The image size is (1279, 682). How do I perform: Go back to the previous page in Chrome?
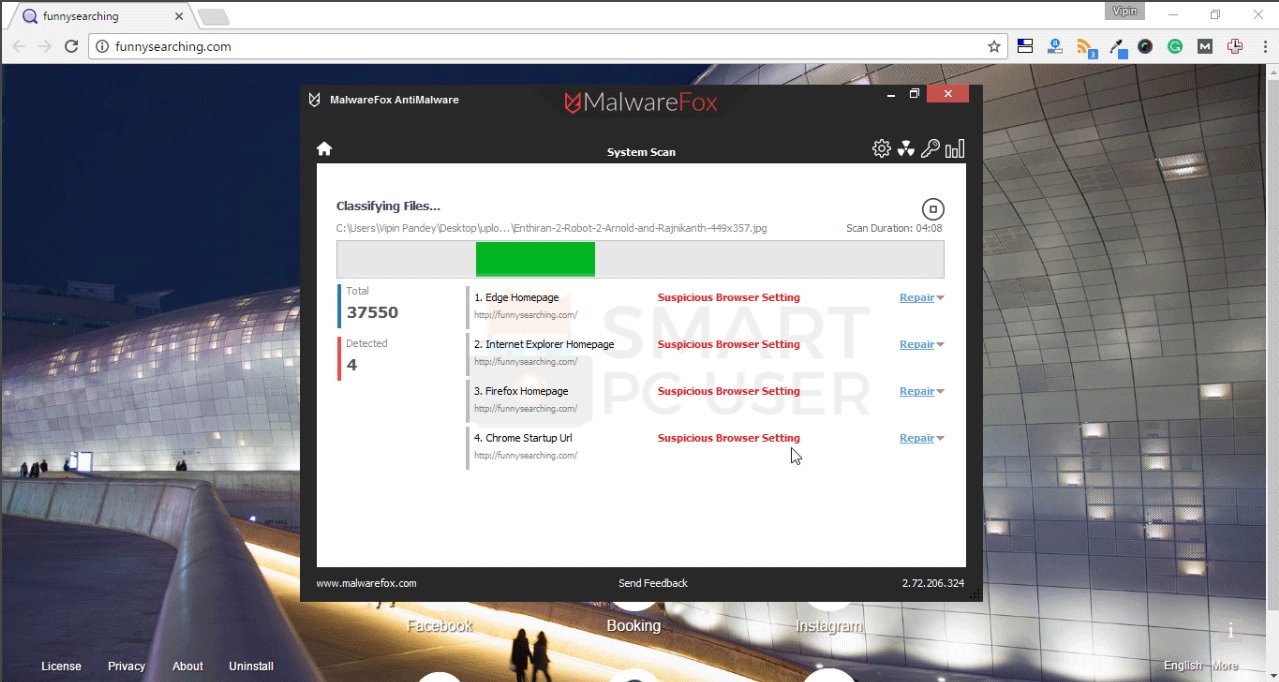(x=19, y=46)
